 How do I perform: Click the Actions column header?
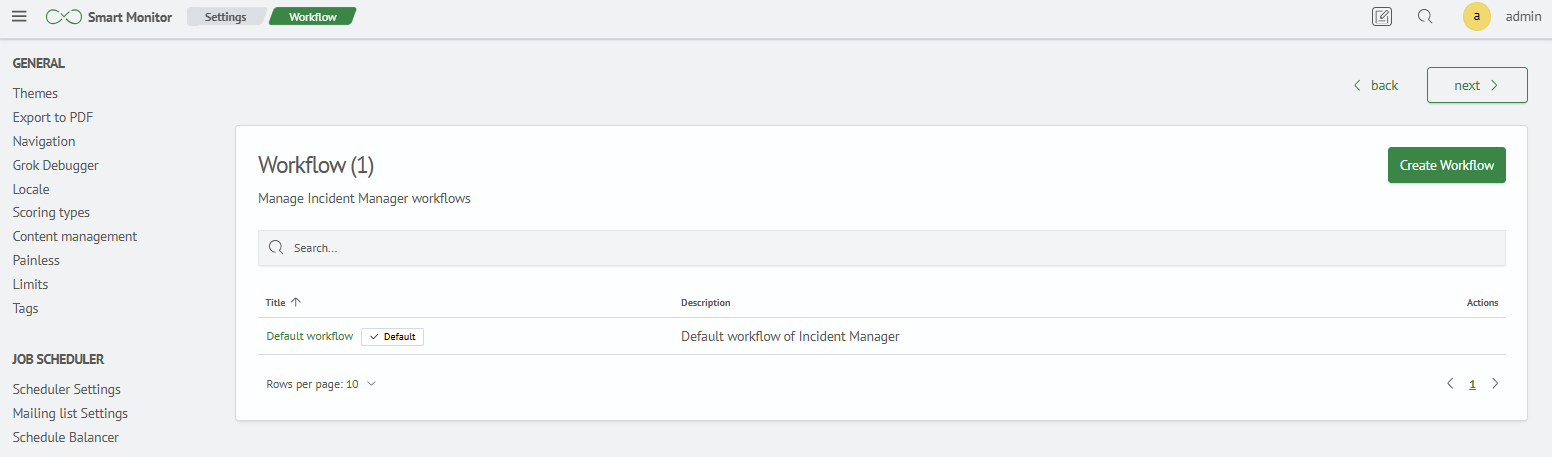1482,302
